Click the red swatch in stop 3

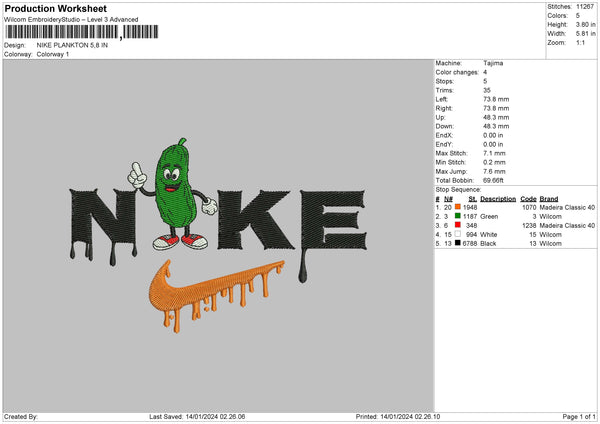click(457, 225)
